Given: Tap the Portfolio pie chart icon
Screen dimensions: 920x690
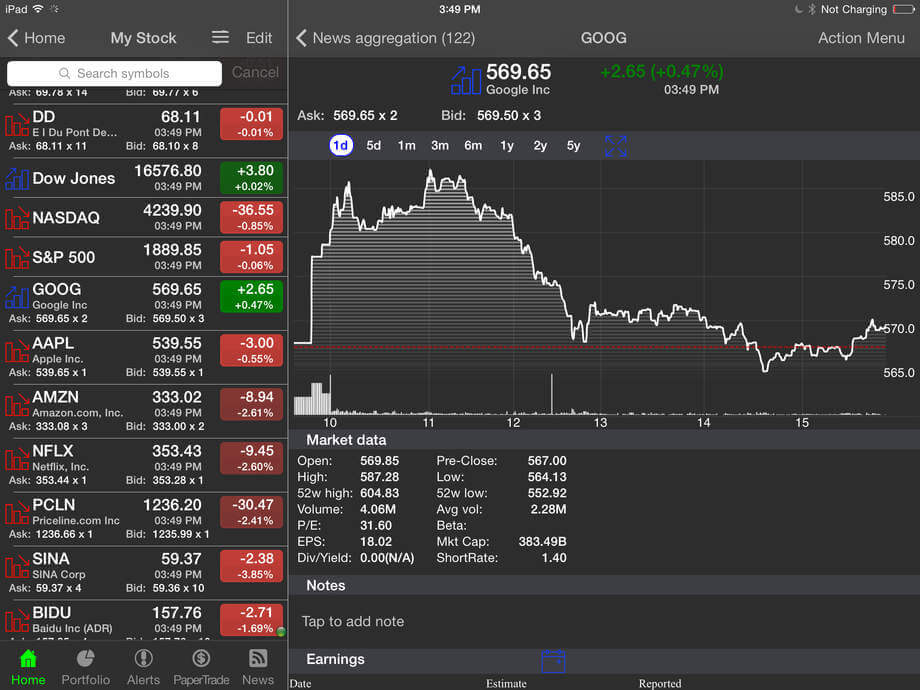Looking at the screenshot, I should pyautogui.click(x=86, y=658).
